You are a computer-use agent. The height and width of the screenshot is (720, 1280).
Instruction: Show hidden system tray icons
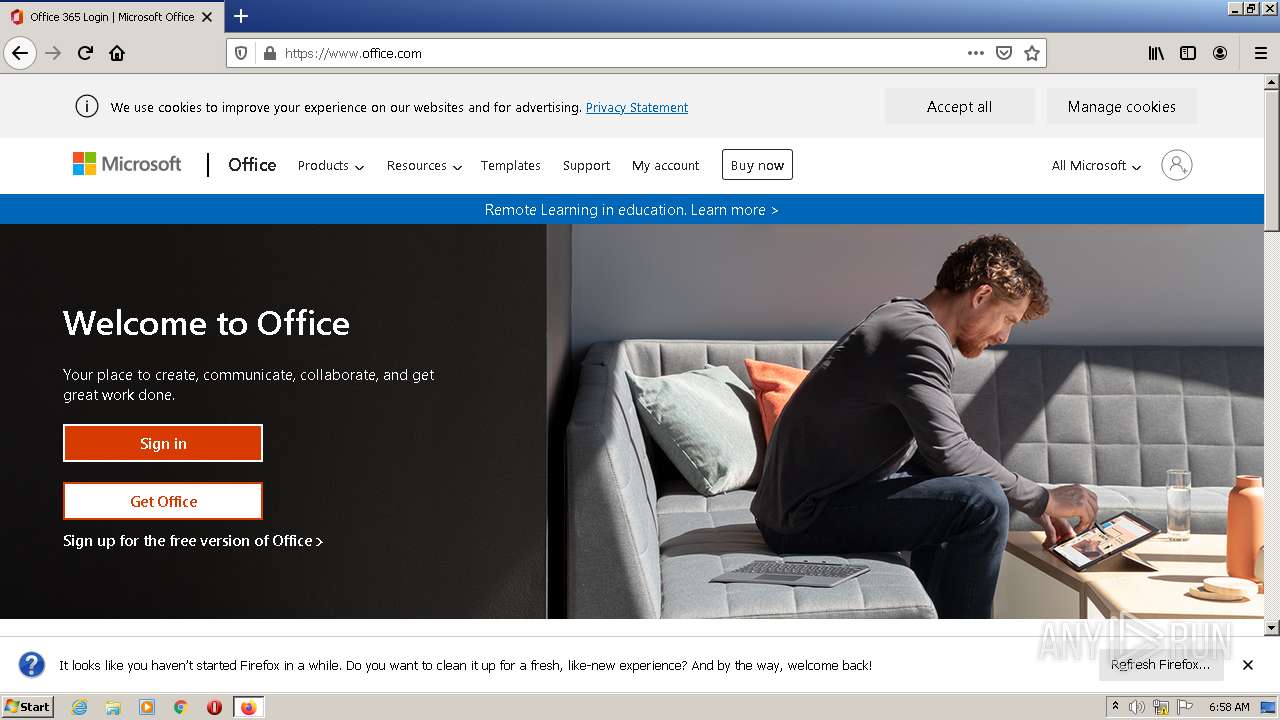1115,707
